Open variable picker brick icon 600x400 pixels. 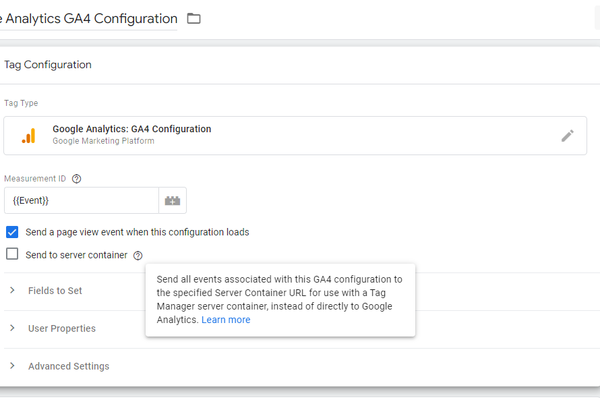coord(173,200)
